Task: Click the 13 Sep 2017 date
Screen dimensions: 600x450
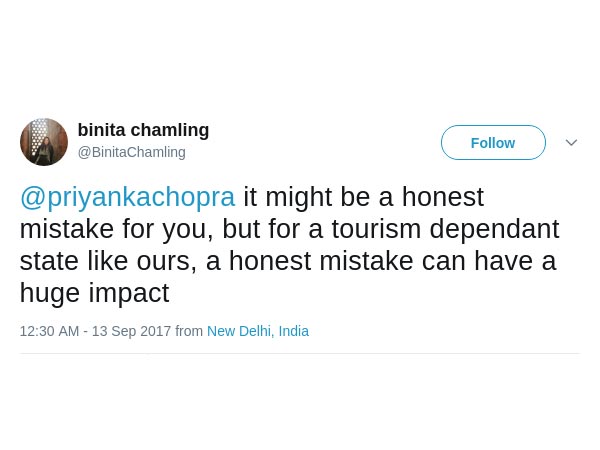Action: (x=131, y=331)
